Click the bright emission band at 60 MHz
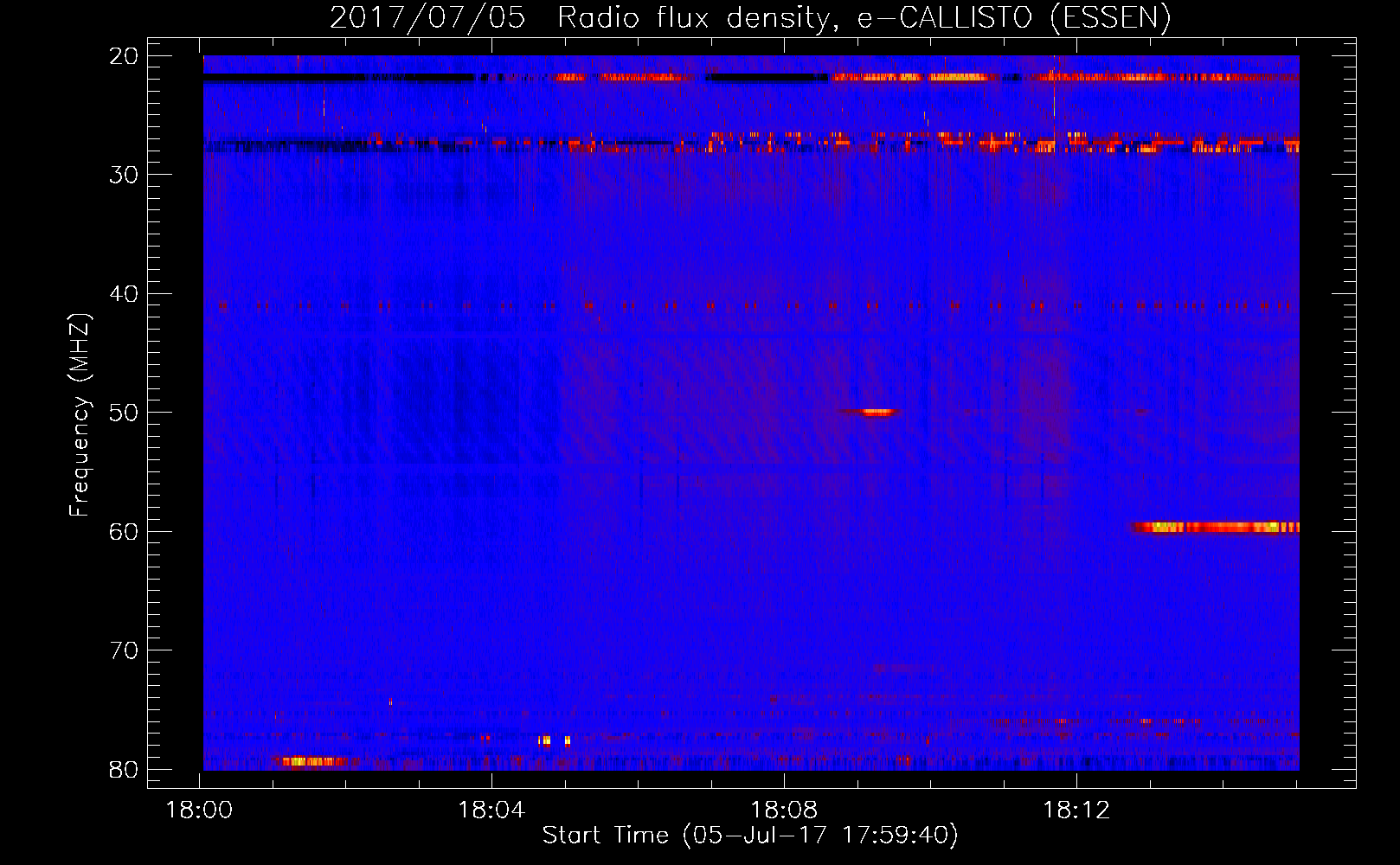Screen dimensions: 1400x865 click(1216, 527)
